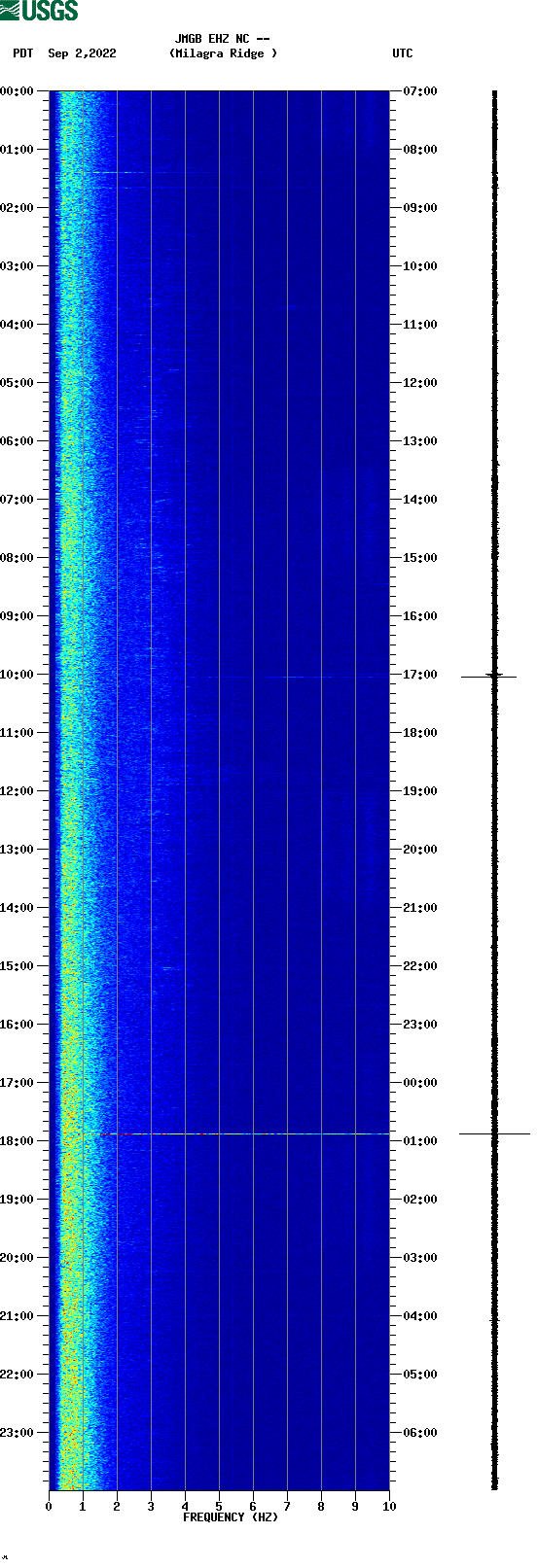
Task: Click the seismogram spike near 01:00 UTC
Action: [494, 1133]
